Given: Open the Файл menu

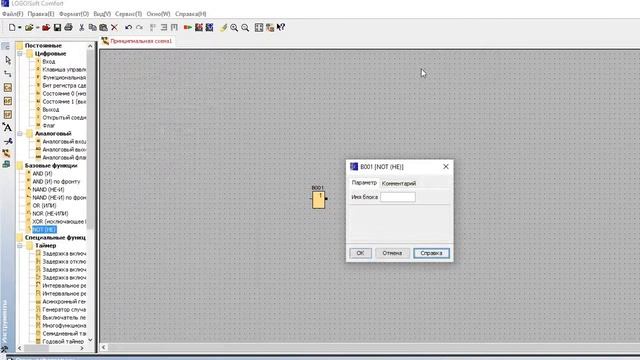Looking at the screenshot, I should pos(12,14).
